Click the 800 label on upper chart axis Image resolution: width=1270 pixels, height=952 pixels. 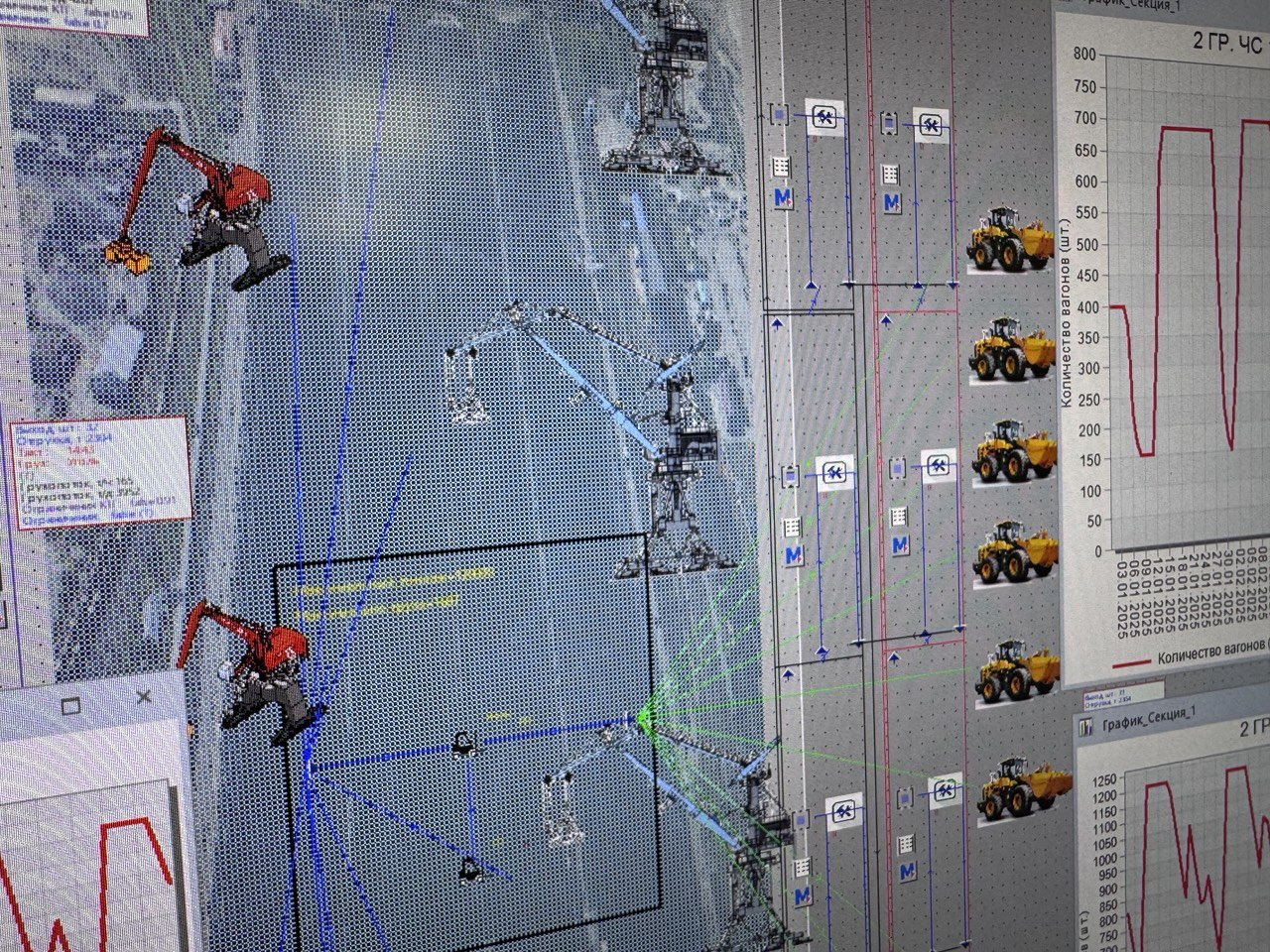1086,54
